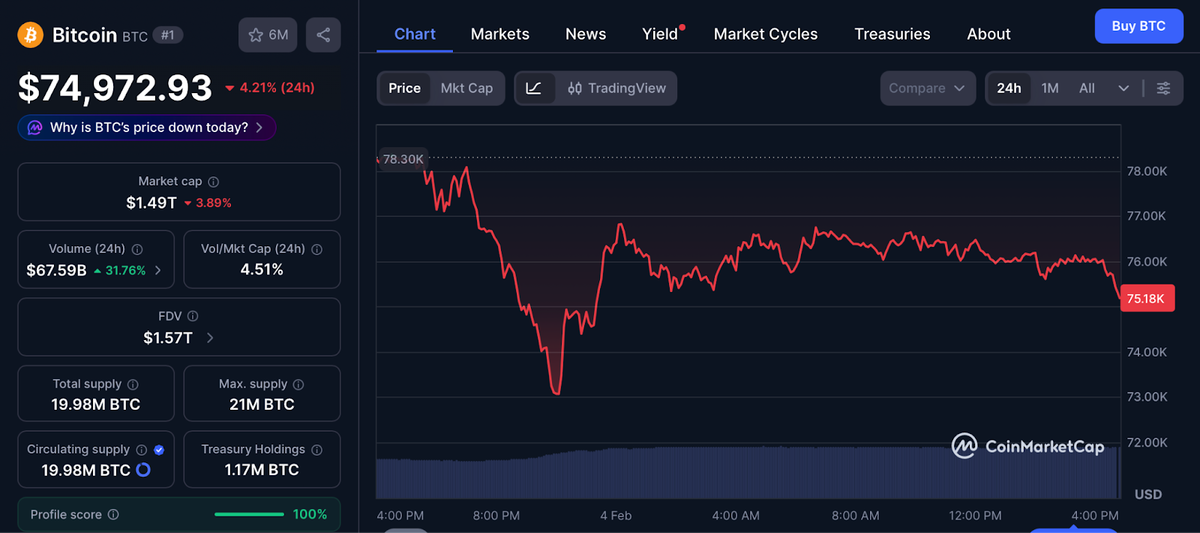The width and height of the screenshot is (1200, 533).
Task: Open the Treasuries tab
Action: pyautogui.click(x=893, y=34)
